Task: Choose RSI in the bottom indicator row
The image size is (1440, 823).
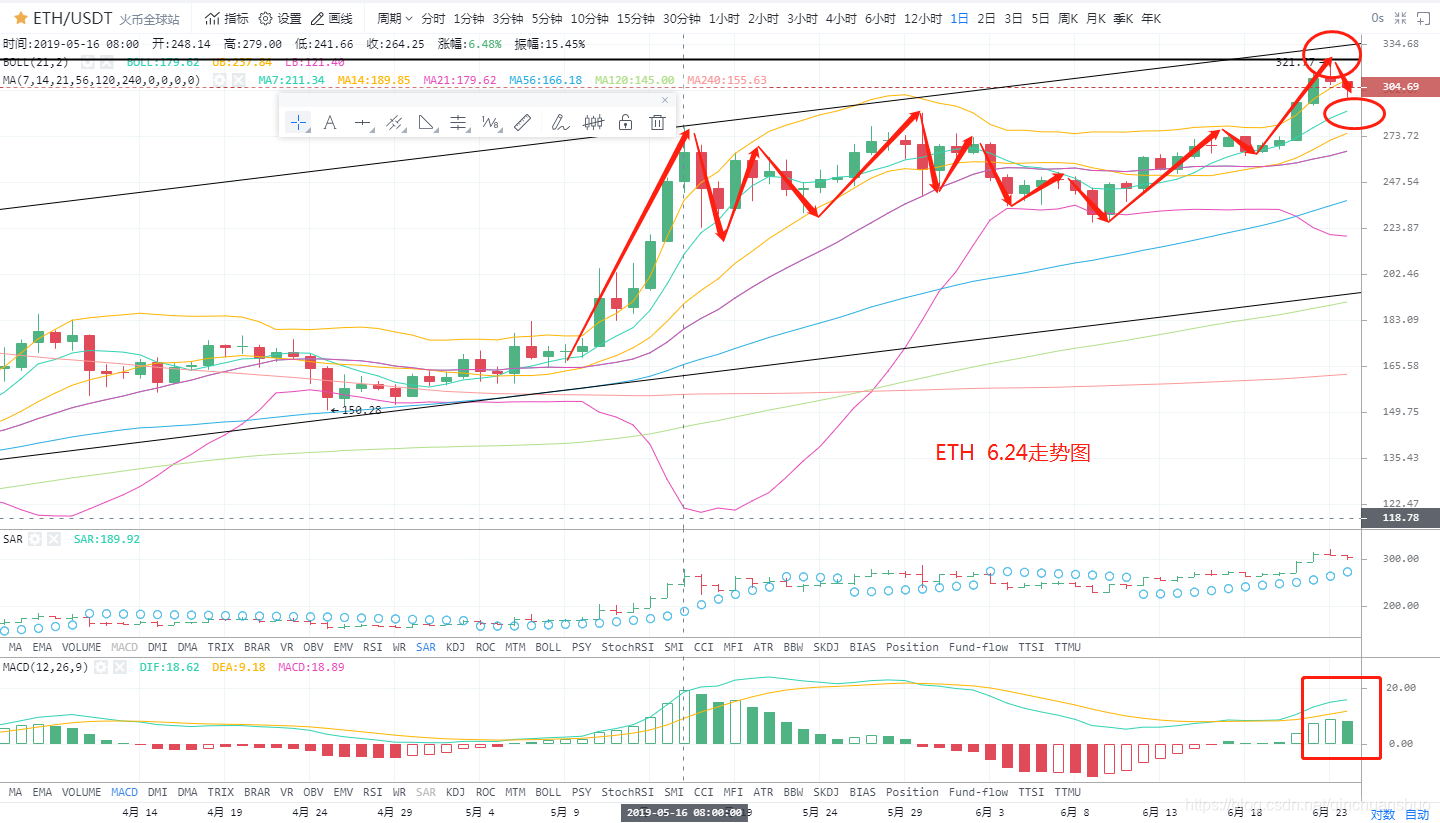Action: click(x=372, y=792)
